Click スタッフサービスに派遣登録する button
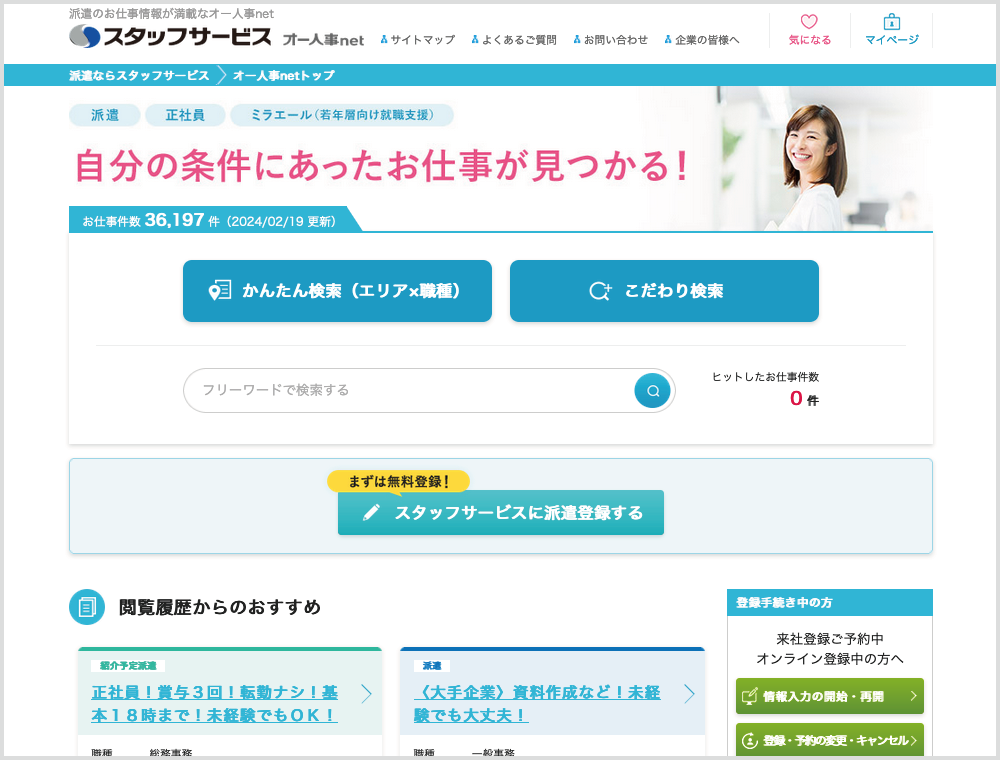The height and width of the screenshot is (760, 1000). 501,513
